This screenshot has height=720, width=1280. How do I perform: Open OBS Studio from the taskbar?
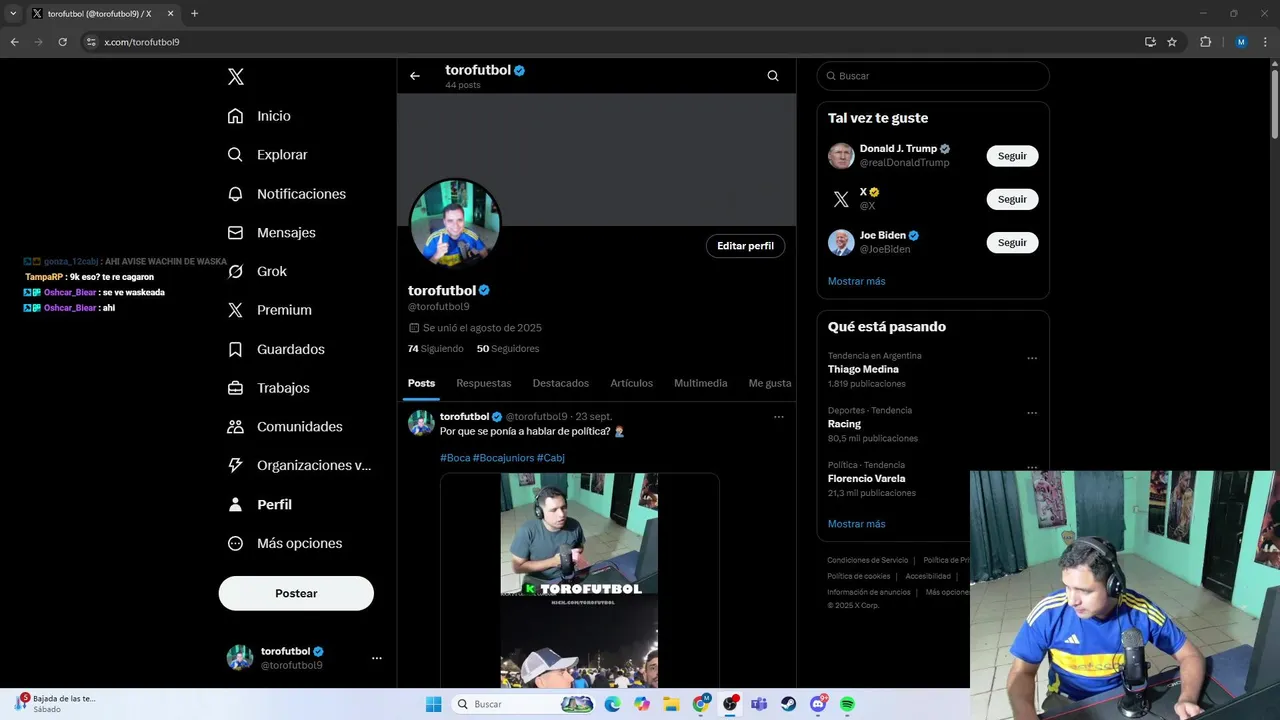[x=730, y=704]
